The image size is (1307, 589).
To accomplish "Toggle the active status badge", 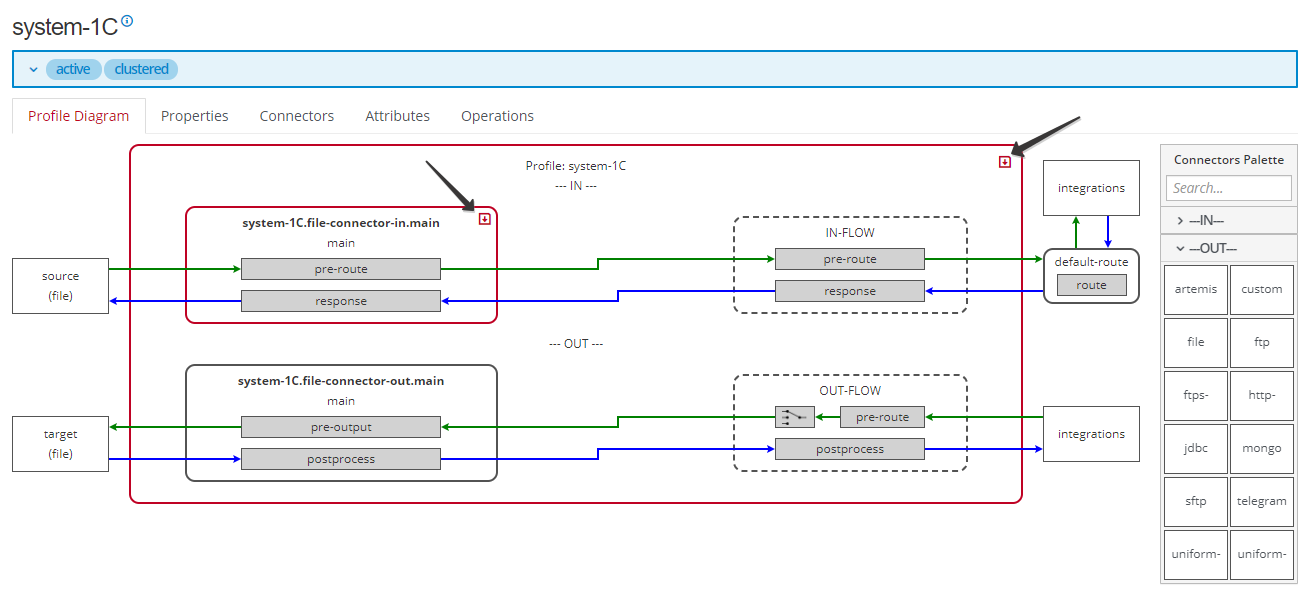I will (73, 68).
